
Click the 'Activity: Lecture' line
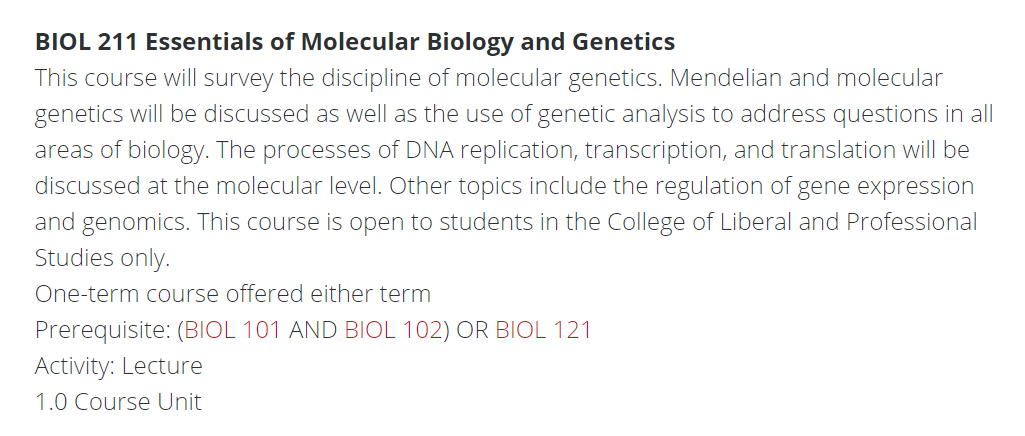pyautogui.click(x=118, y=365)
